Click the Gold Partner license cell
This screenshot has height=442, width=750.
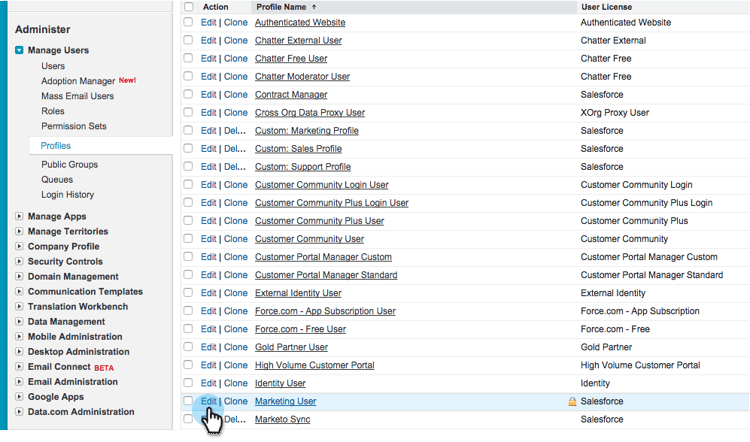pyautogui.click(x=606, y=347)
